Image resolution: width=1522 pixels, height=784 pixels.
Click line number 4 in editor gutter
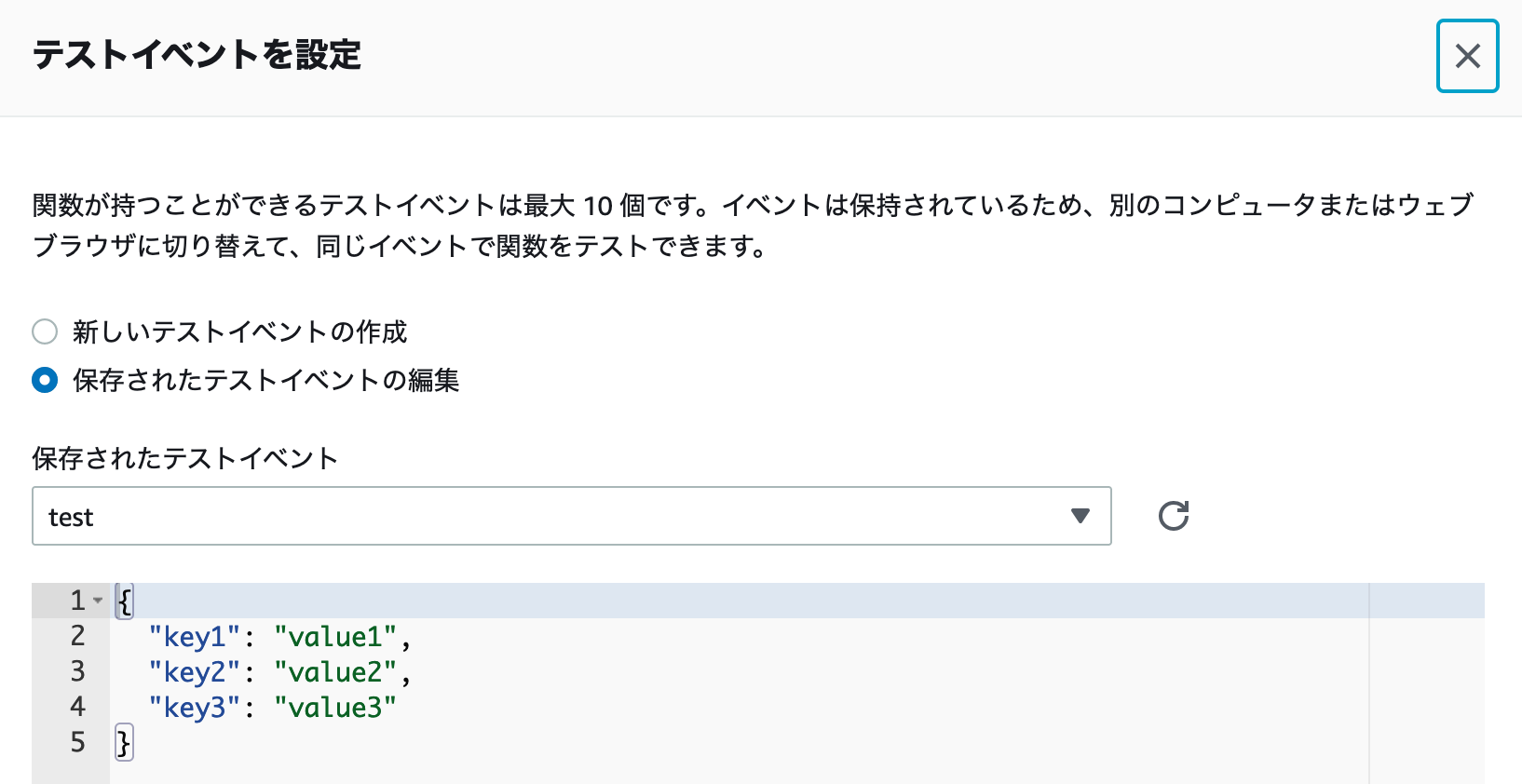pos(77,707)
